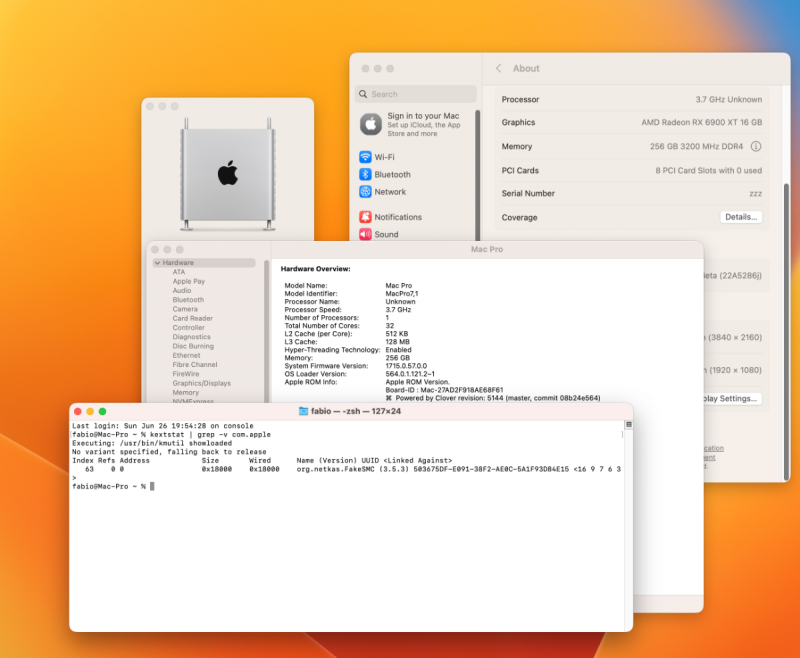Select Graphics/Displays in hardware list
This screenshot has height=658, width=800.
tap(201, 383)
